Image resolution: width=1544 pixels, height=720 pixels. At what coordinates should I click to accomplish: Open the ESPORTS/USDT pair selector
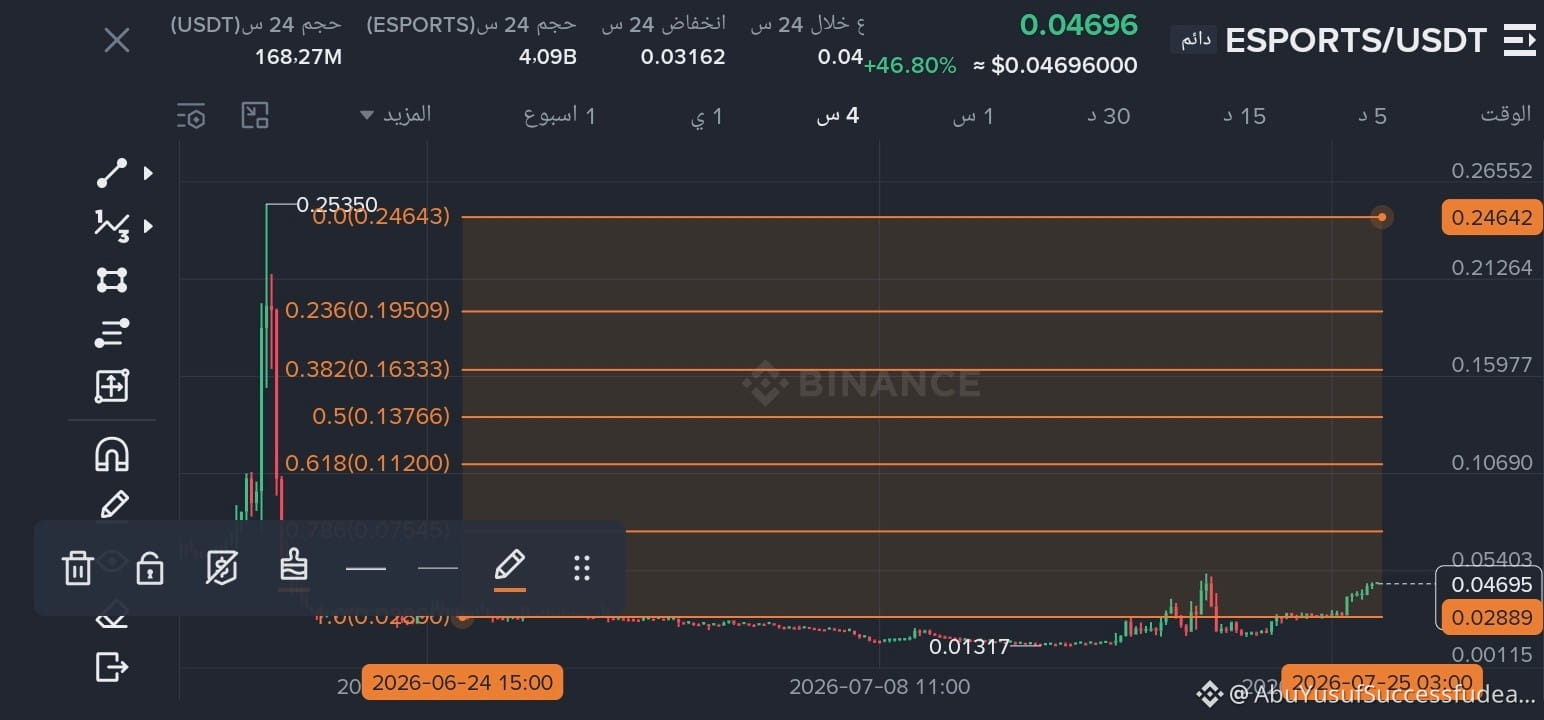tap(1356, 41)
